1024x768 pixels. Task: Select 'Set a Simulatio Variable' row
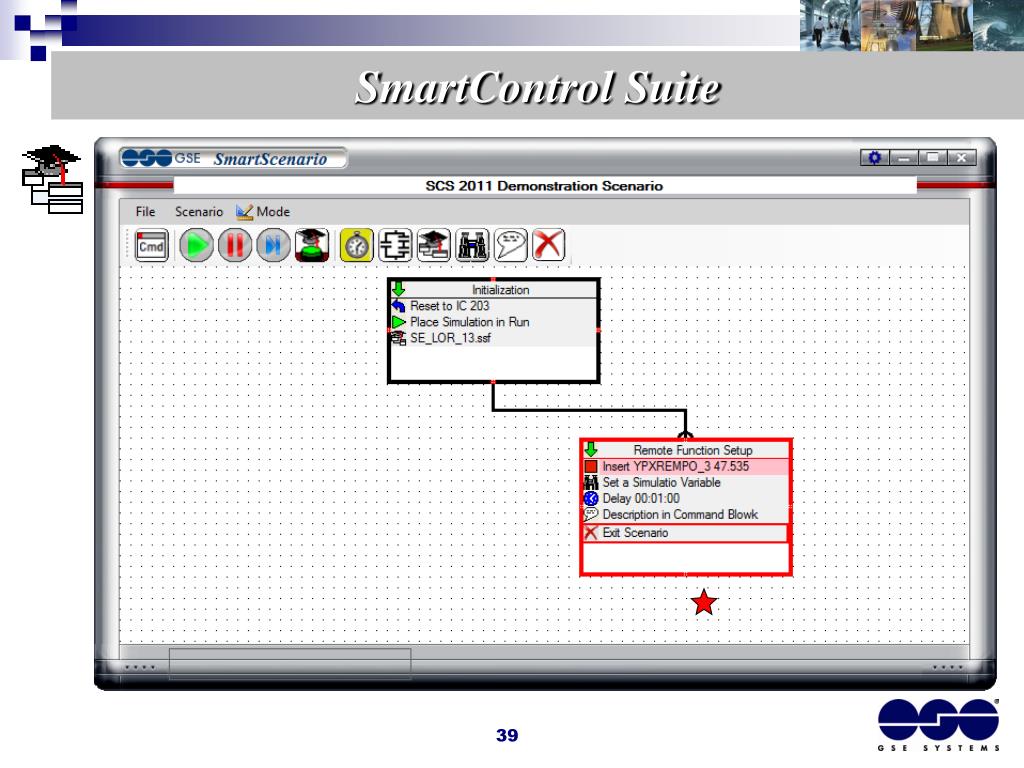click(686, 483)
